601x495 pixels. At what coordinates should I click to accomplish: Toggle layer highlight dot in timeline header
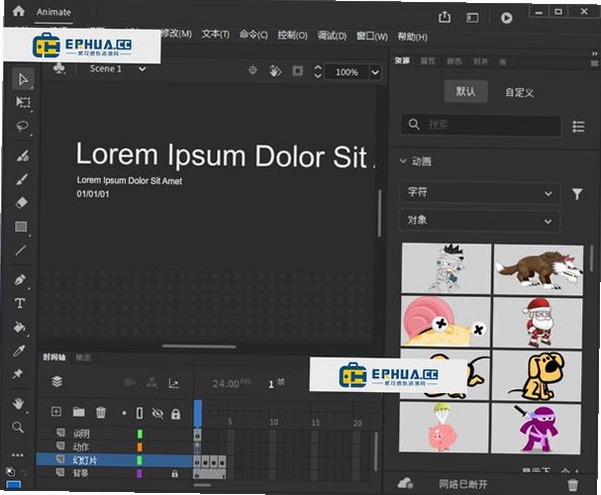[x=124, y=413]
